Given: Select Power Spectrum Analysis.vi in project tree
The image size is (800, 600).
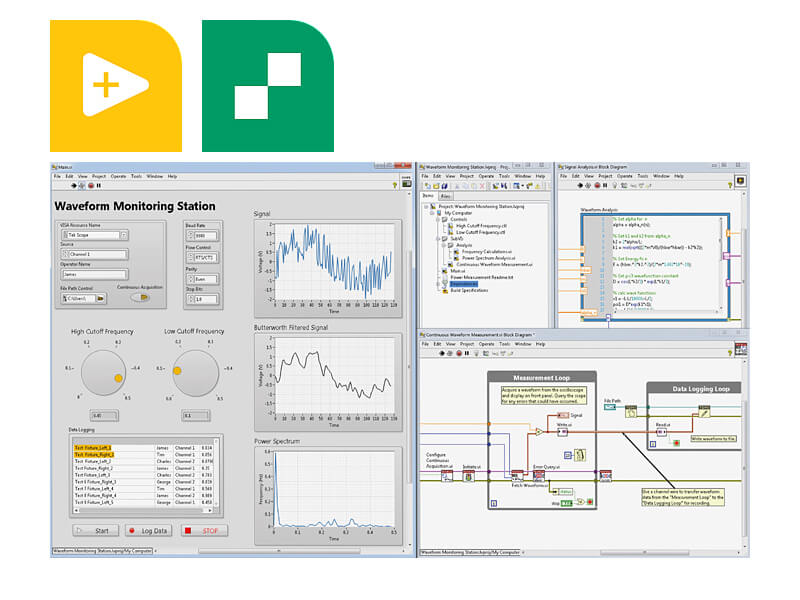Looking at the screenshot, I should click(488, 258).
